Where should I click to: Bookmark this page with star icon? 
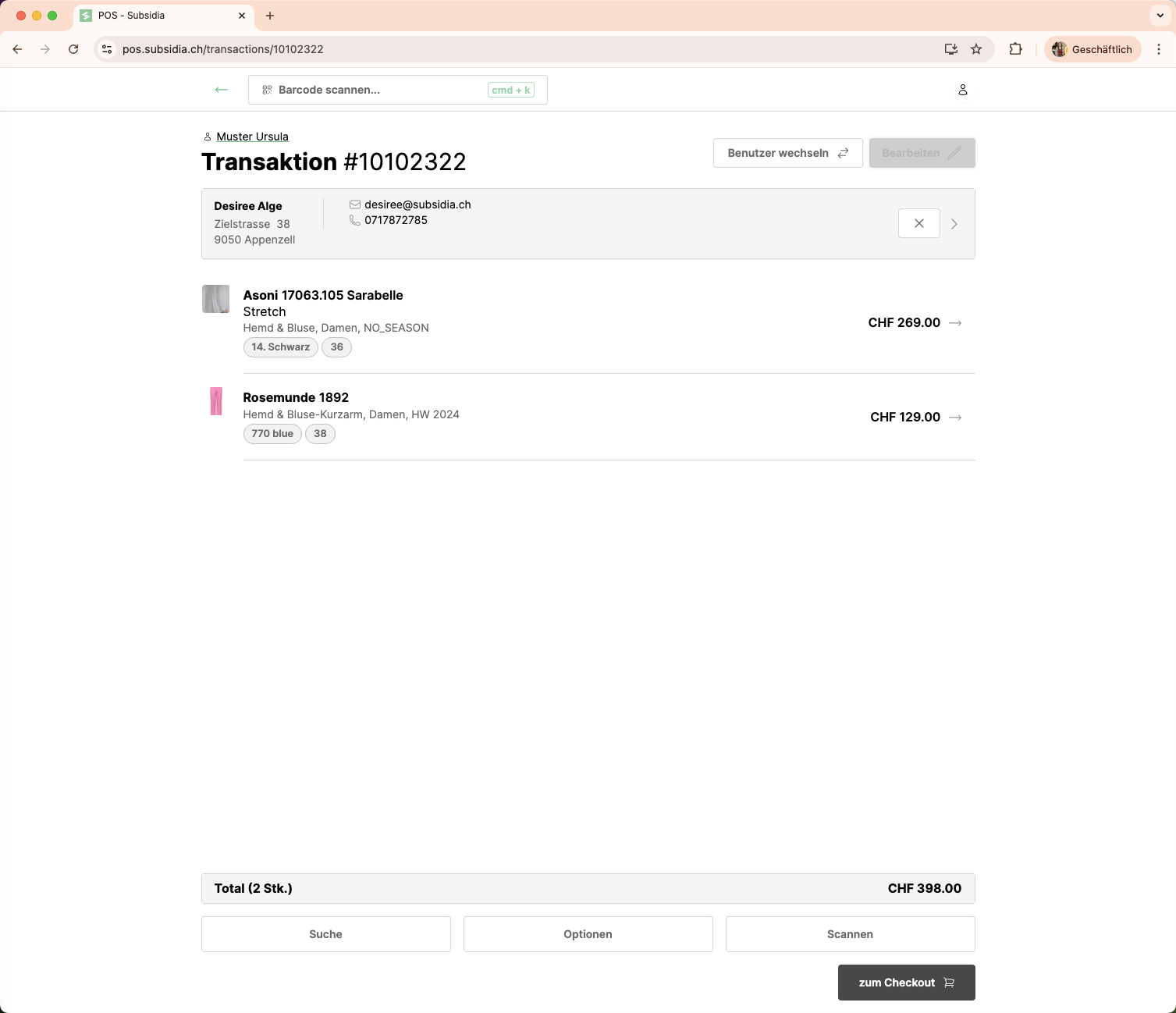976,49
